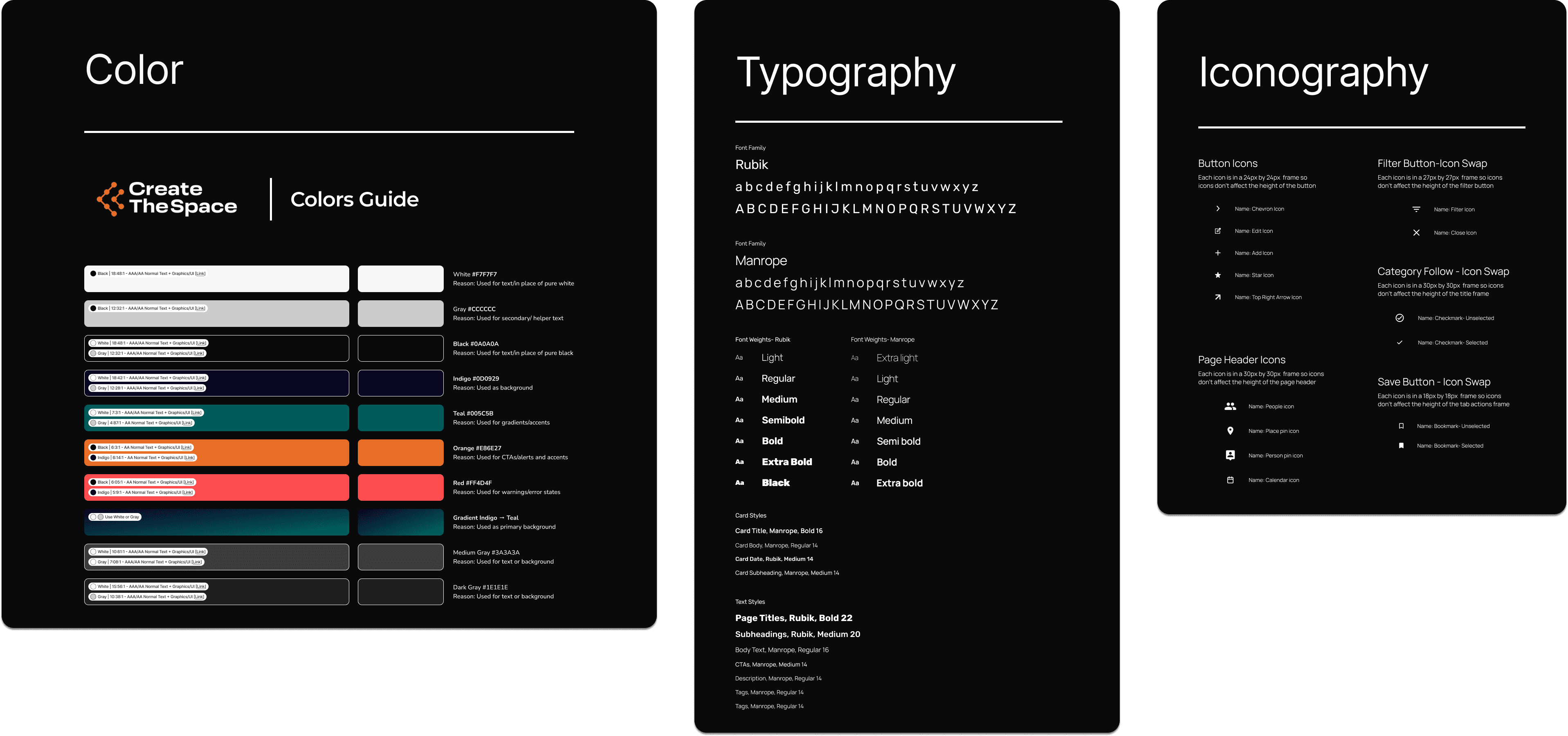Open the Link in the Gray 4:87:1 teal label

(x=187, y=423)
